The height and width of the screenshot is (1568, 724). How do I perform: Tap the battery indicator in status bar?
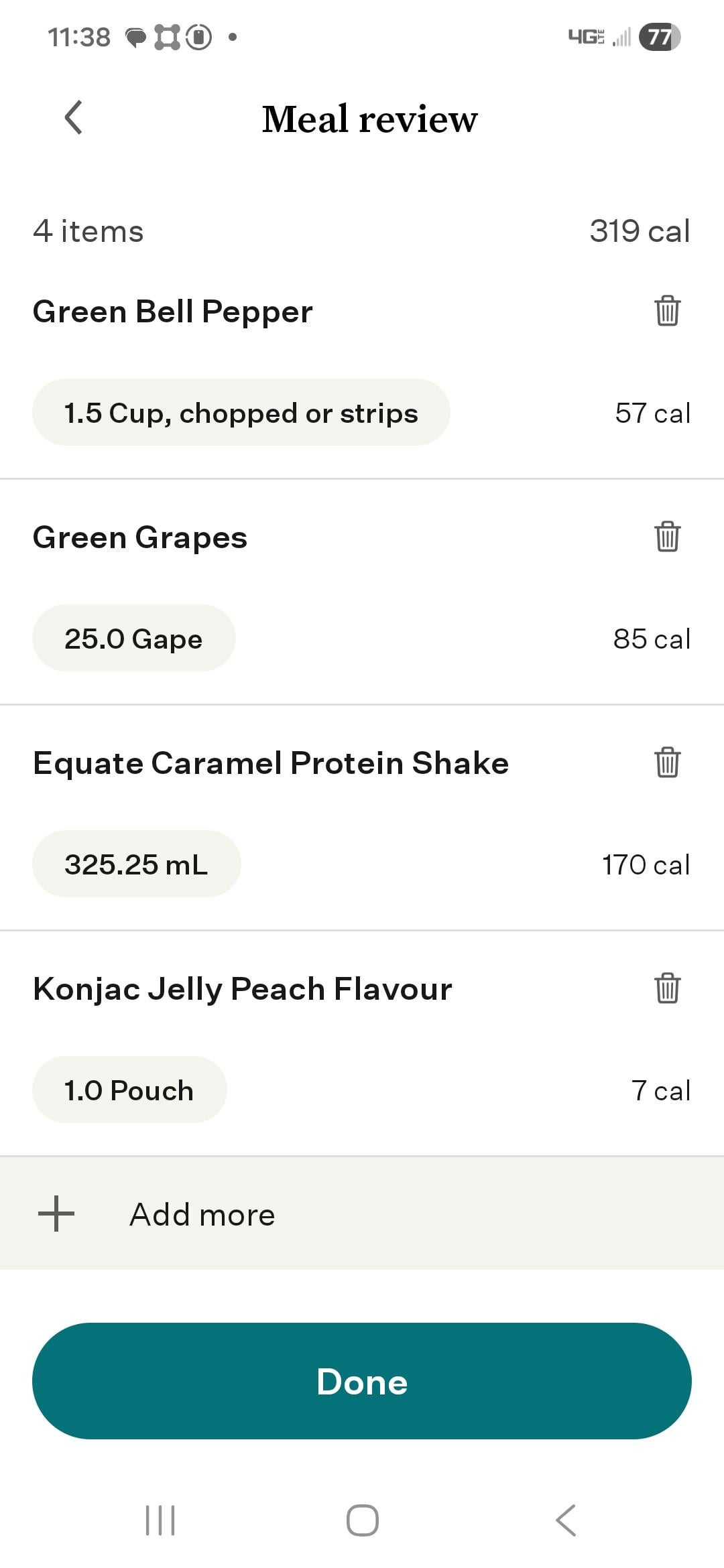660,37
